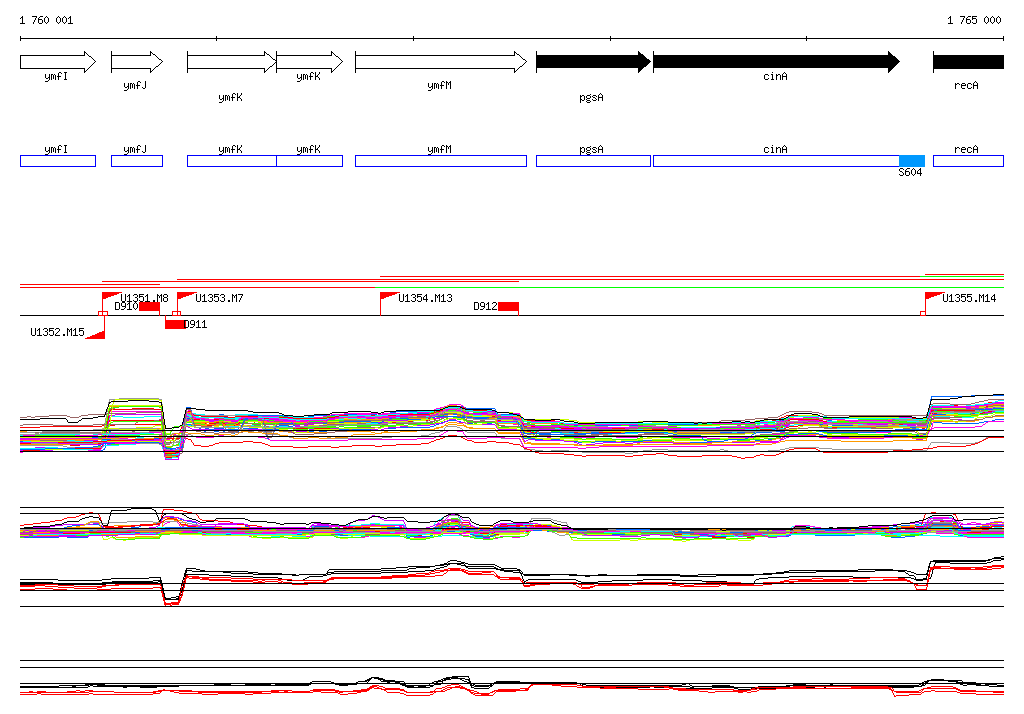
Task: Click the filled blue S604 segment
Action: tap(912, 161)
